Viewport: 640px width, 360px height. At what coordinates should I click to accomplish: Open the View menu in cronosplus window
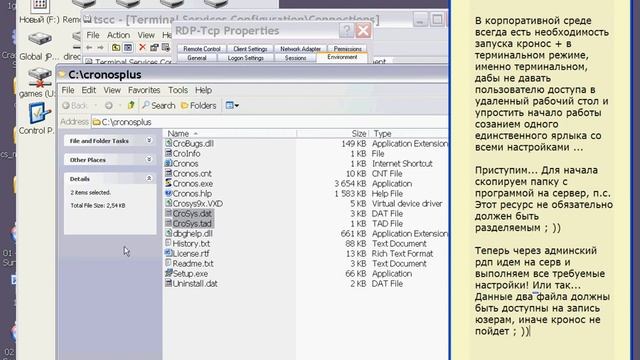(x=112, y=90)
